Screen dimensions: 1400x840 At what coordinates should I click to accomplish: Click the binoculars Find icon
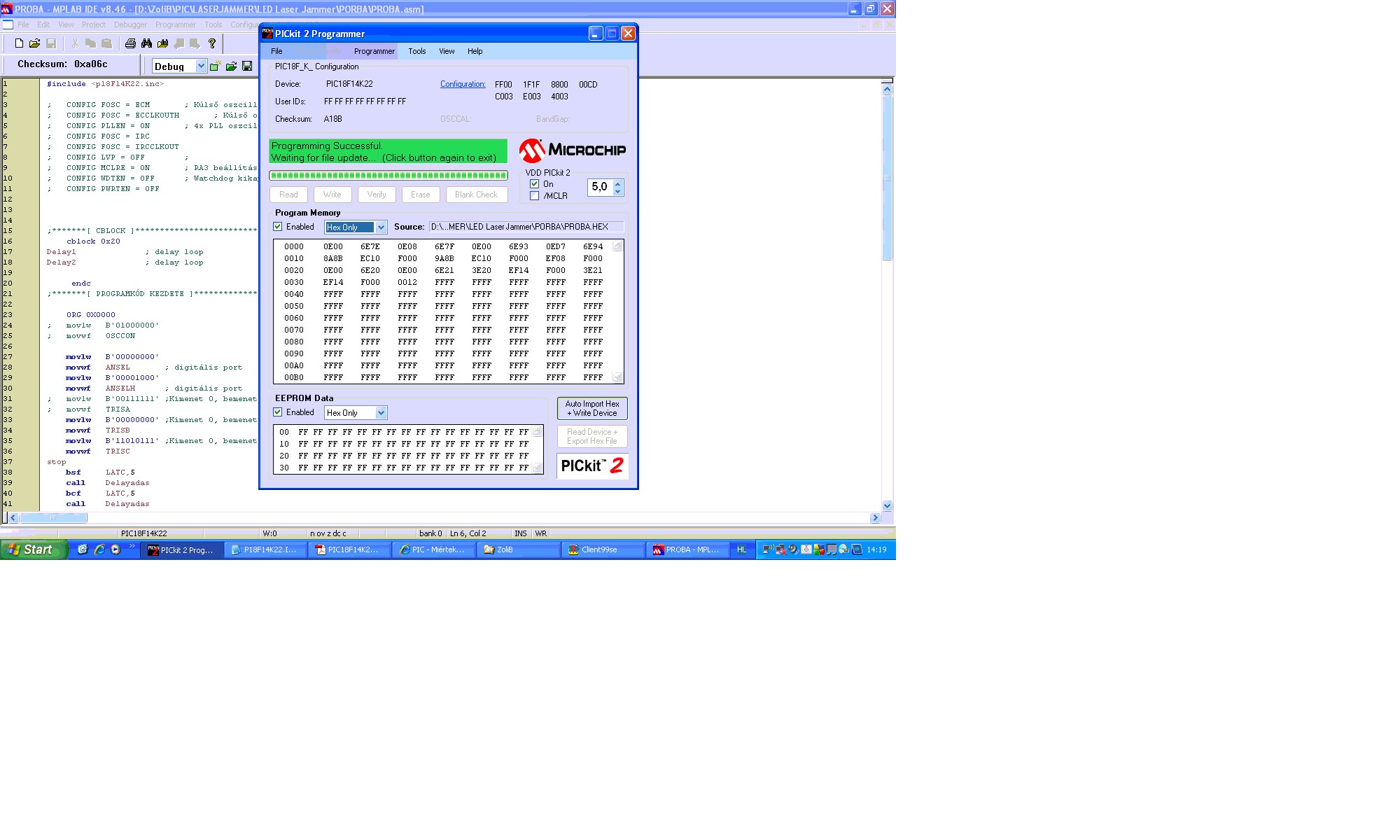(x=146, y=43)
